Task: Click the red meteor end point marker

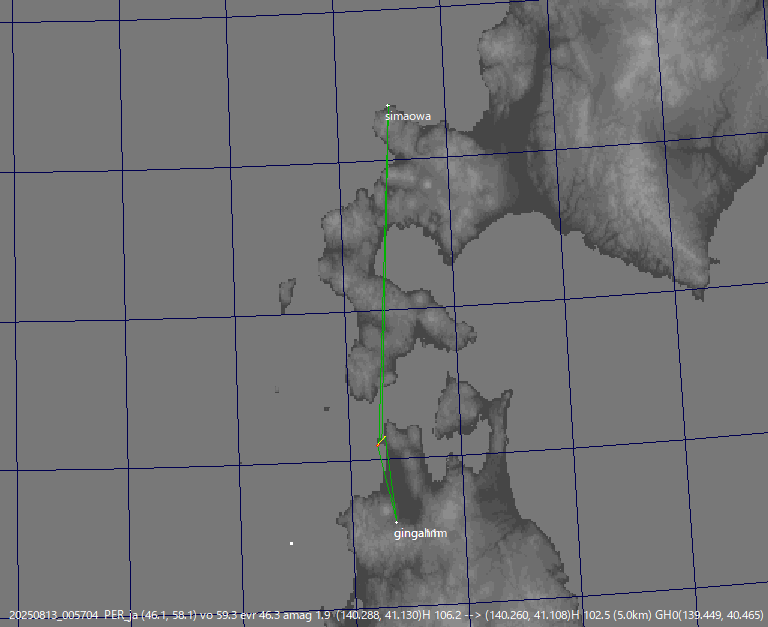Action: tap(378, 445)
